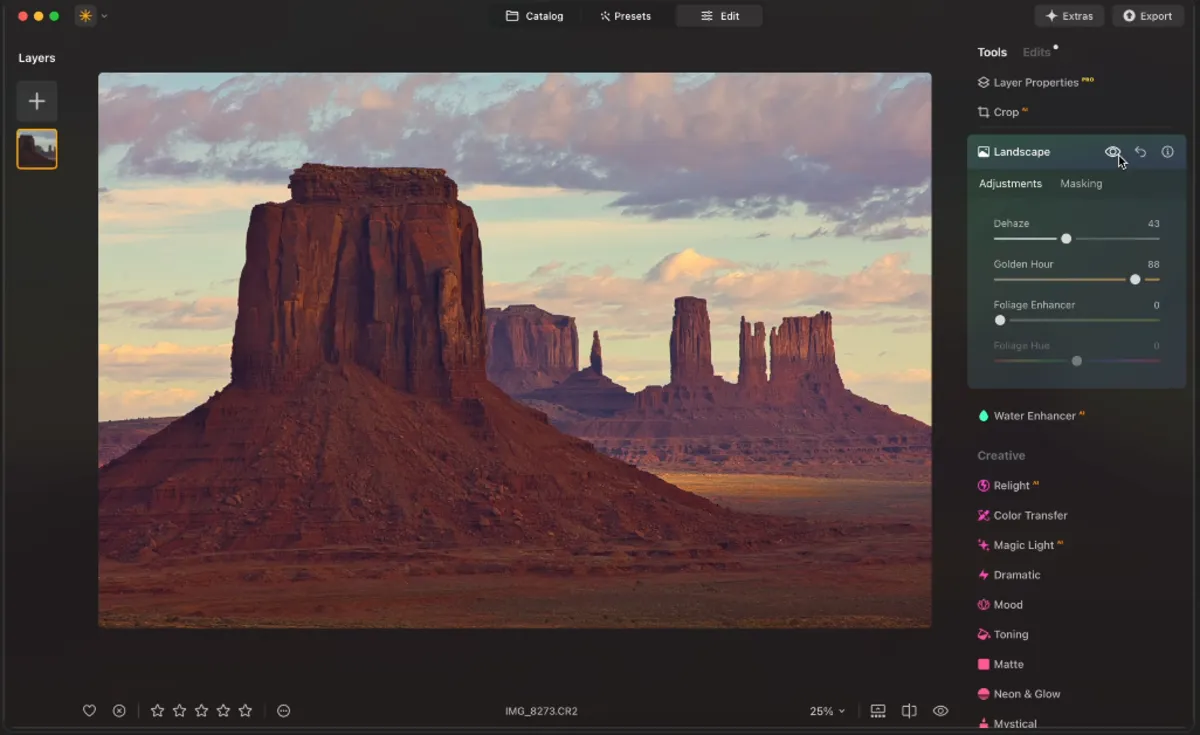Select the Dramatic creative tool
1200x735 pixels.
(1014, 574)
